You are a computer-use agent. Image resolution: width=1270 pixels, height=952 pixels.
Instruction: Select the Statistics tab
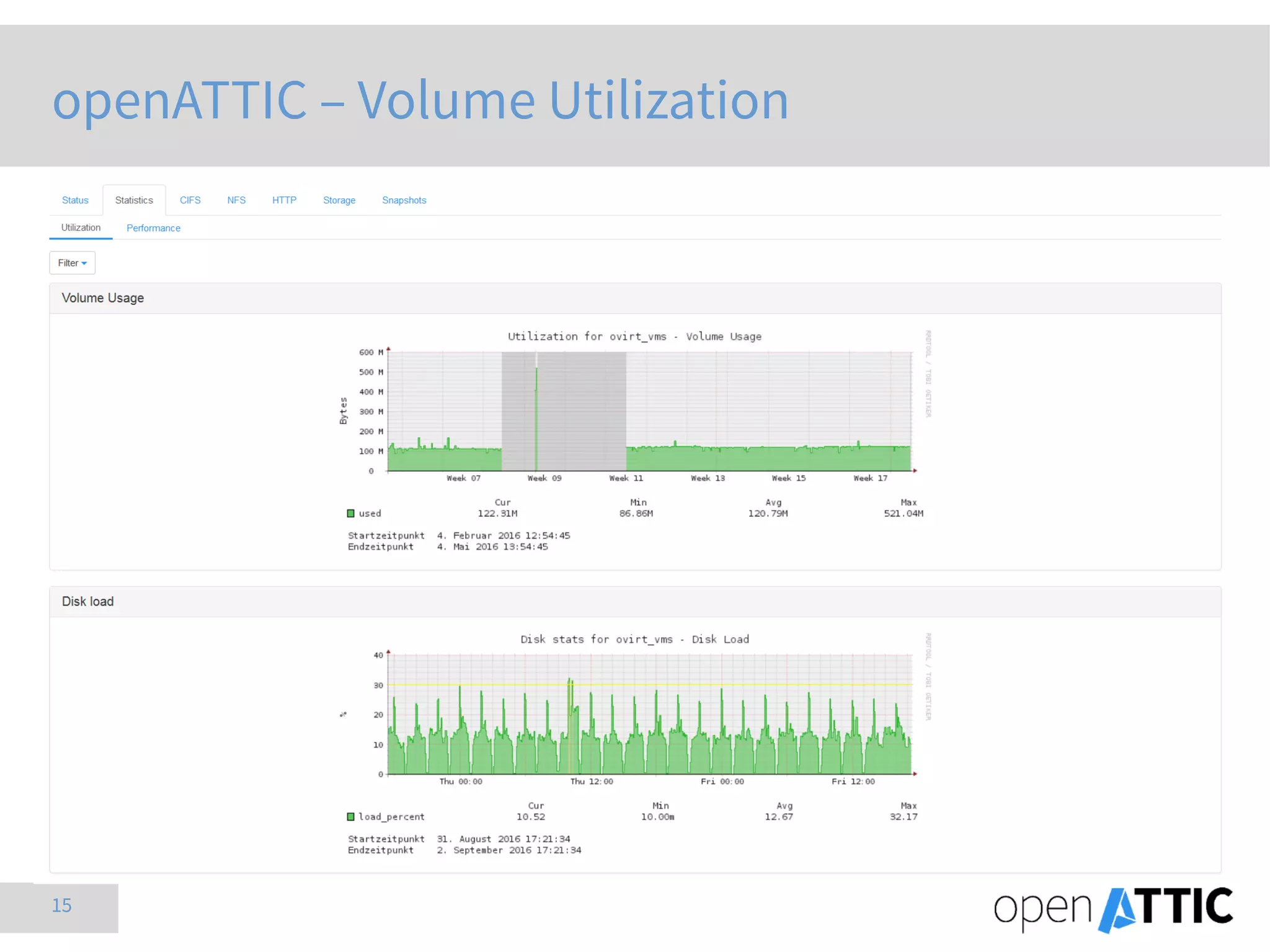point(134,200)
